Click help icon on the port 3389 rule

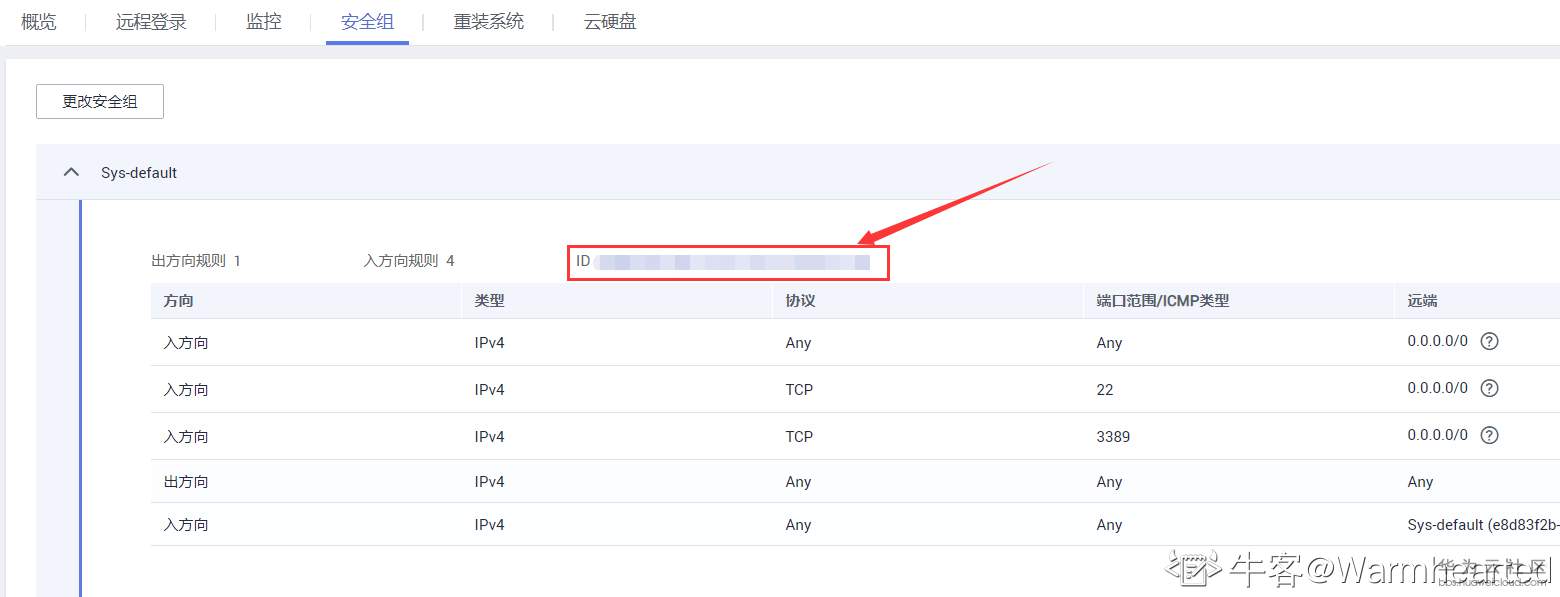point(1489,435)
